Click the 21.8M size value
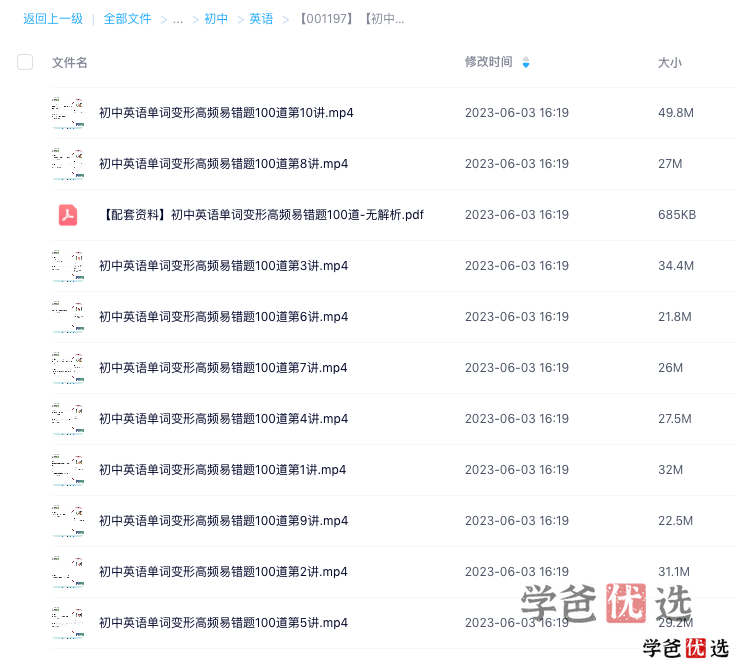736x663 pixels. [675, 317]
